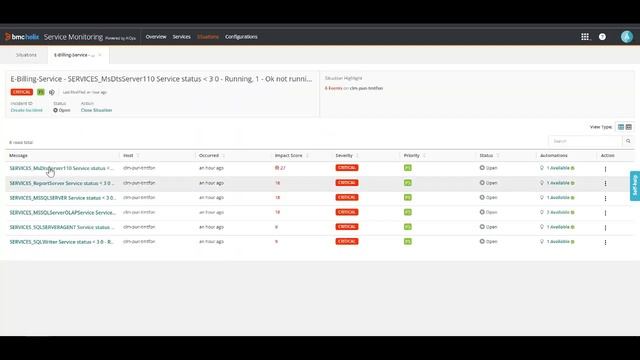Viewport: 640px width, 360px height.
Task: Click the header CRITICAL severity badge
Action: 22,92
